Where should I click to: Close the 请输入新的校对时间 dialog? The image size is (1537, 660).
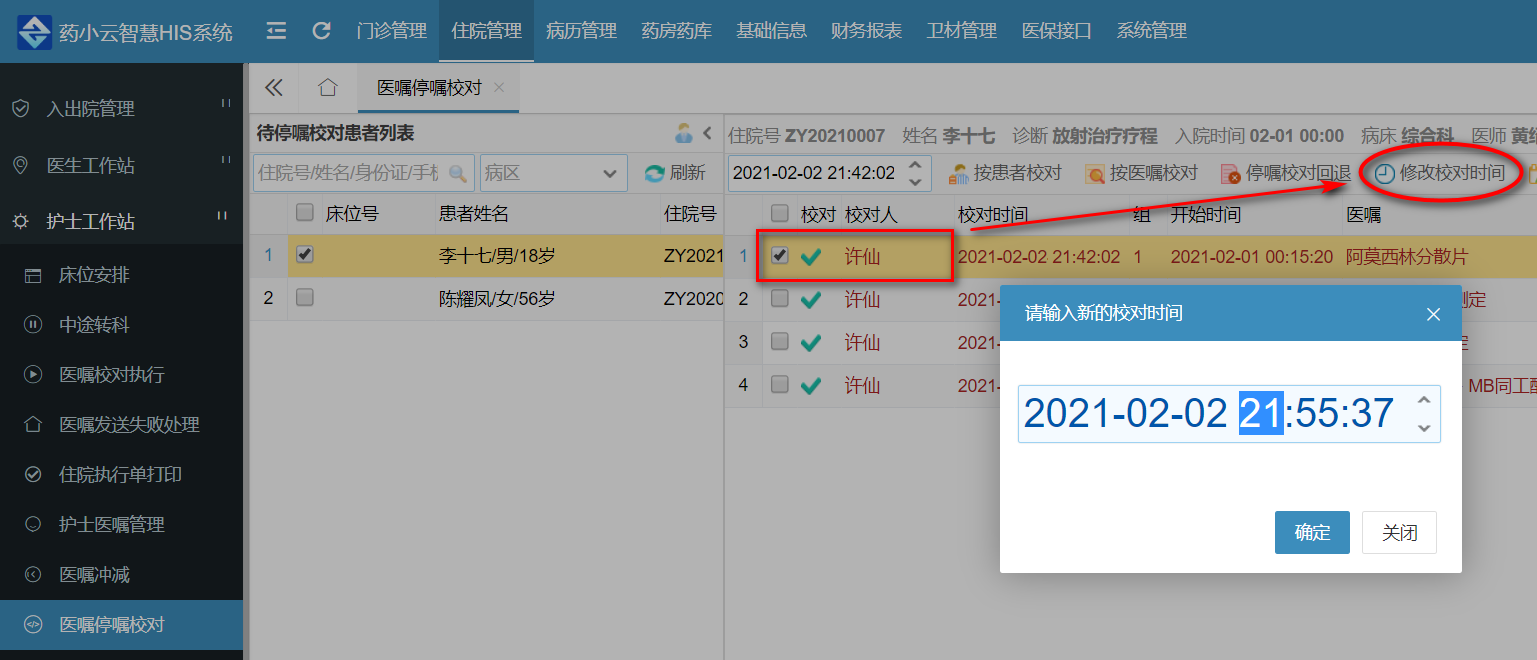(x=1433, y=314)
